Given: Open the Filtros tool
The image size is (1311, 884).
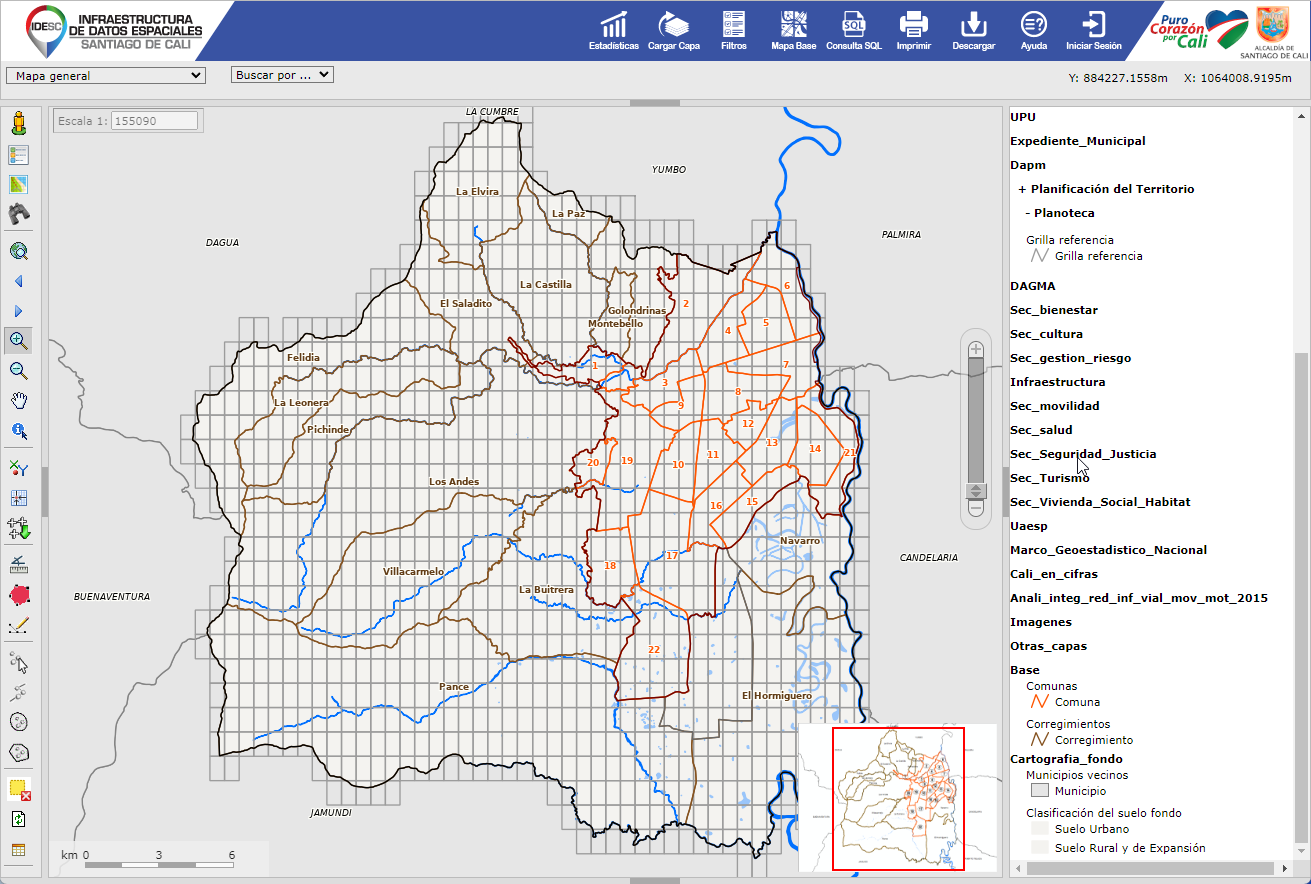Looking at the screenshot, I should [x=733, y=30].
